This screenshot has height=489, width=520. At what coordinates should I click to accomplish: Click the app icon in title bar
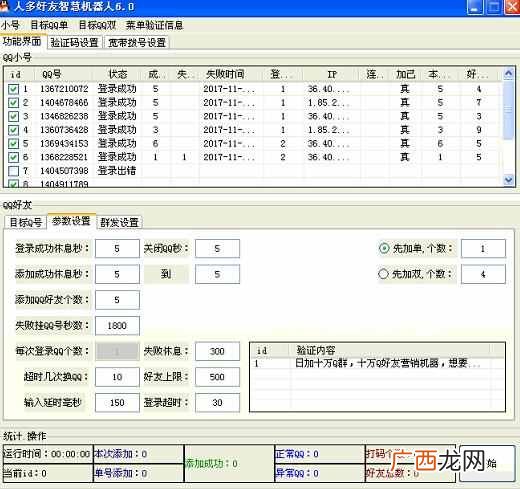(4, 7)
